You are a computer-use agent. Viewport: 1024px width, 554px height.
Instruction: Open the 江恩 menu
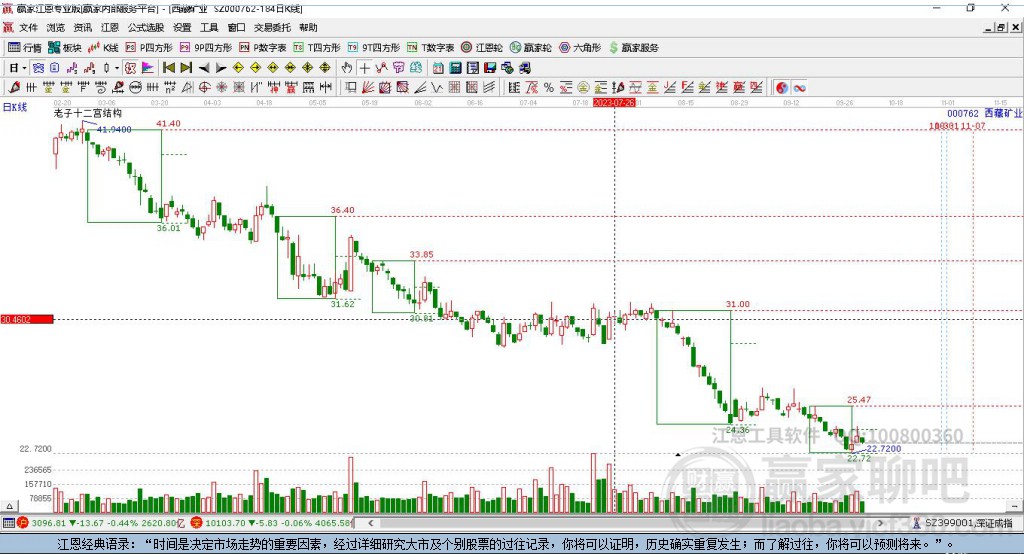point(110,27)
